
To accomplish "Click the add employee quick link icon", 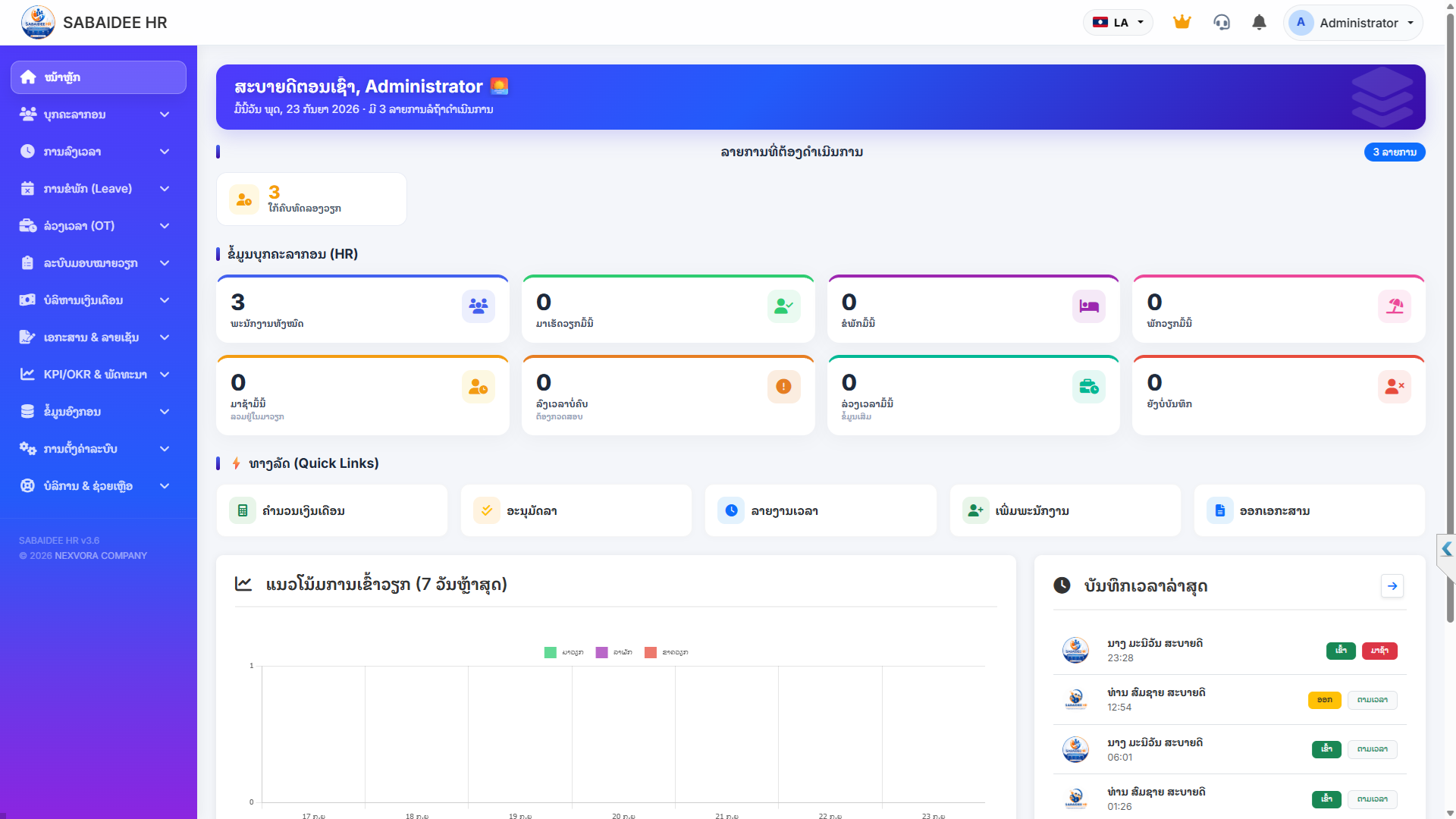I will 976,510.
